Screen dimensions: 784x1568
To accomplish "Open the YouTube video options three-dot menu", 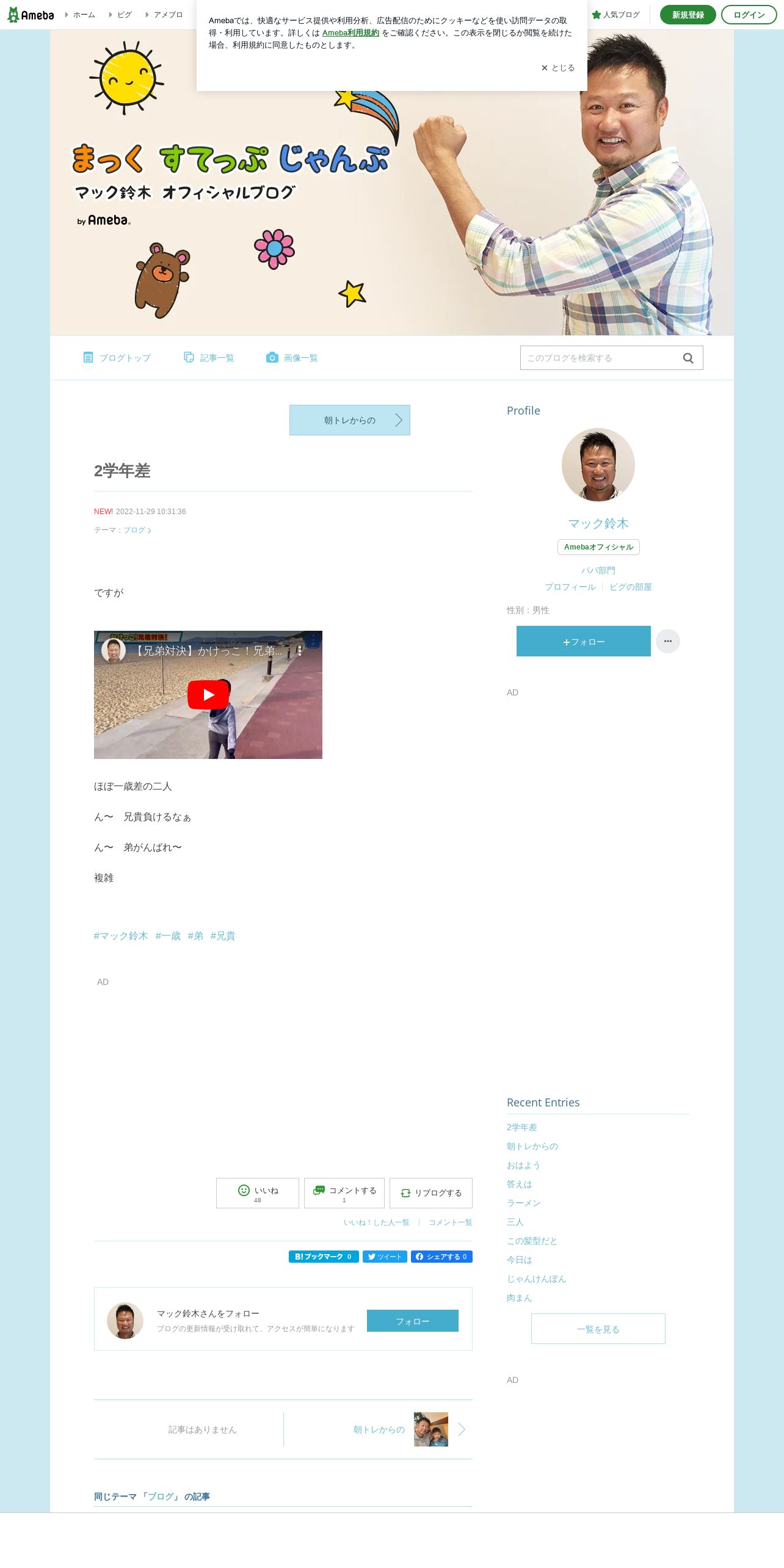I will coord(299,651).
